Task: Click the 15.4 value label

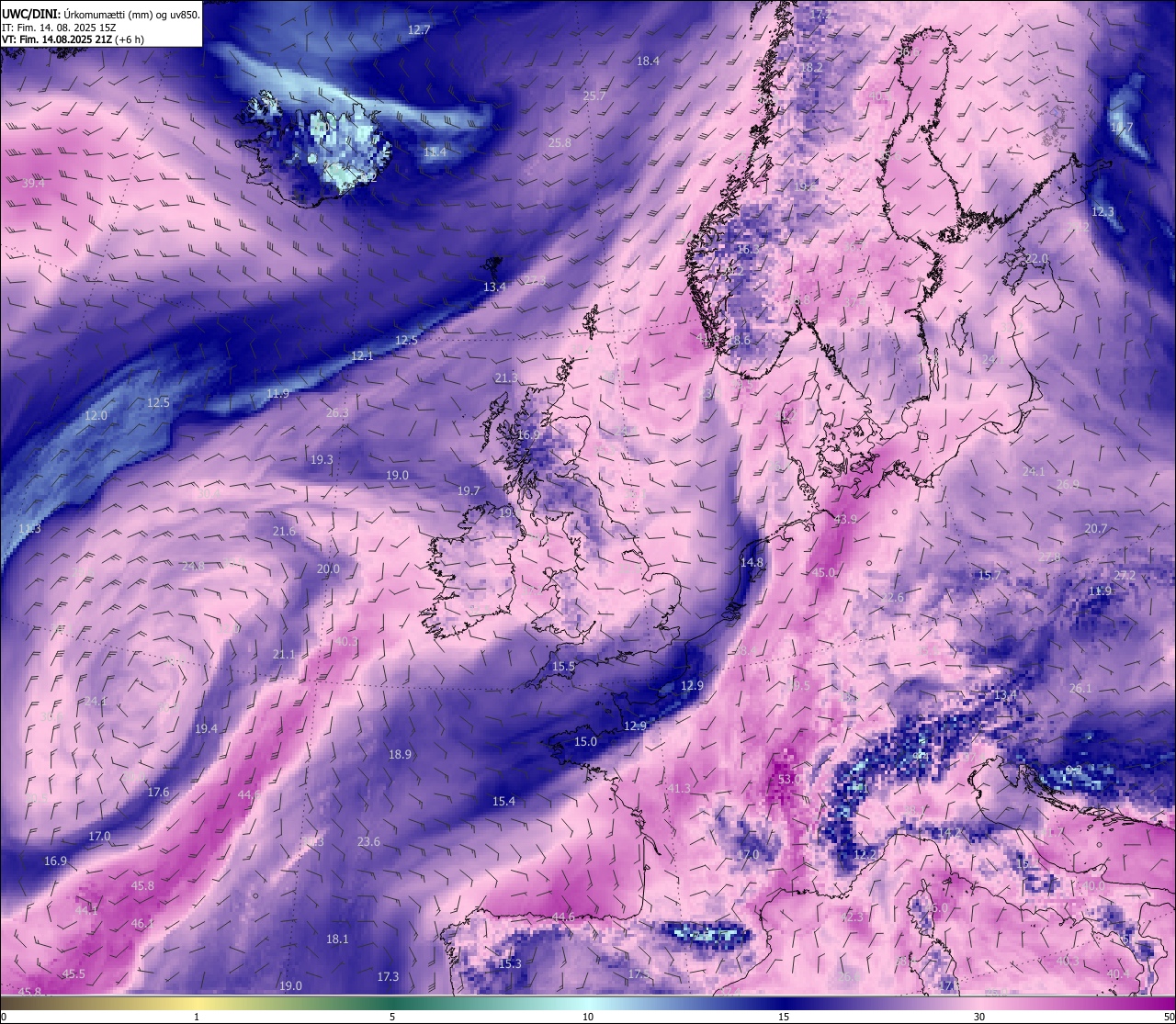Action: coord(503,801)
